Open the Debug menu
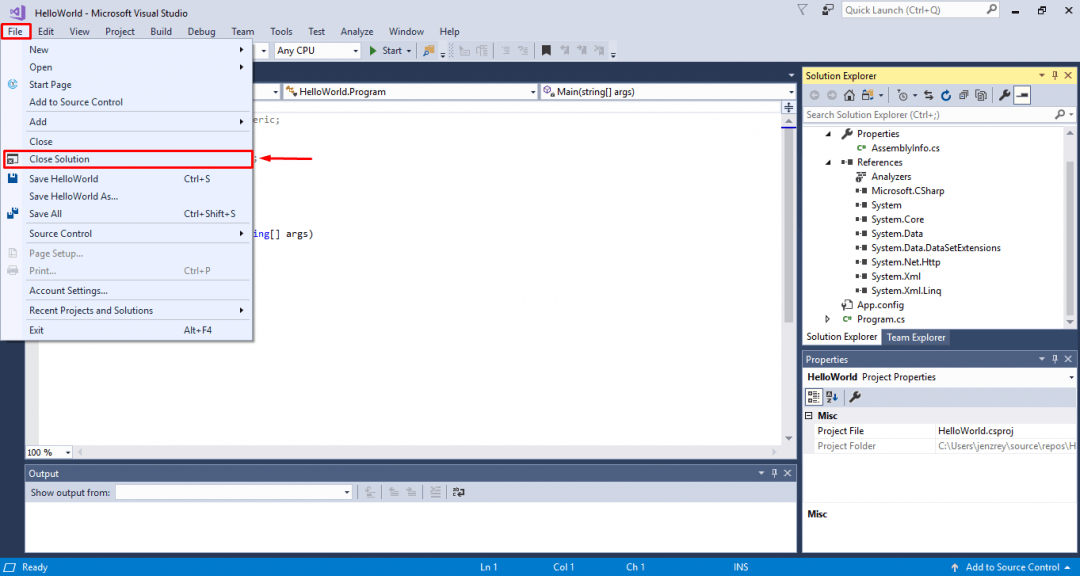 click(x=201, y=31)
